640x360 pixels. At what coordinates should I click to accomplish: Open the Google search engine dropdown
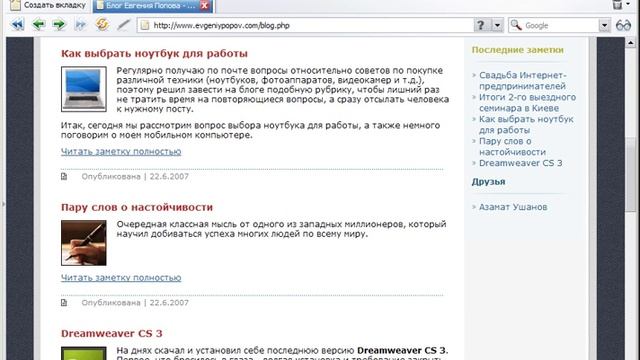604,25
